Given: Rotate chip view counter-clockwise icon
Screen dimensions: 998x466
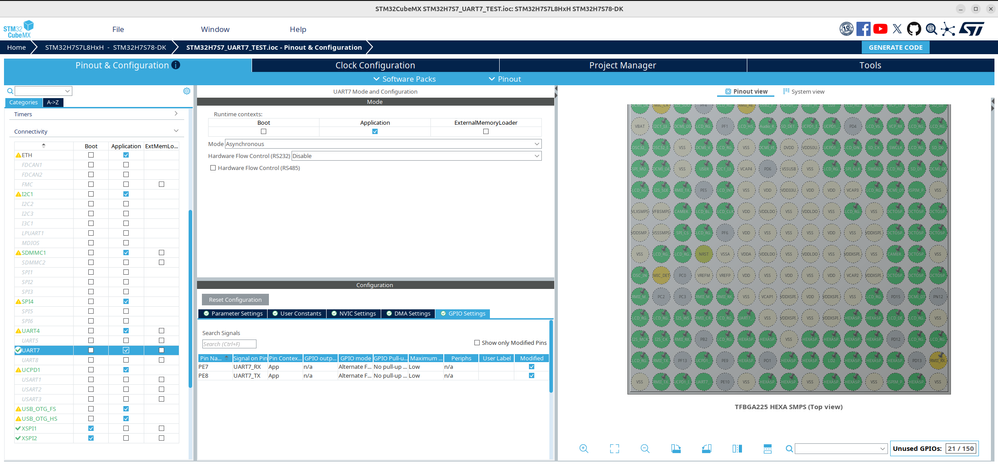Looking at the screenshot, I should 706,448.
